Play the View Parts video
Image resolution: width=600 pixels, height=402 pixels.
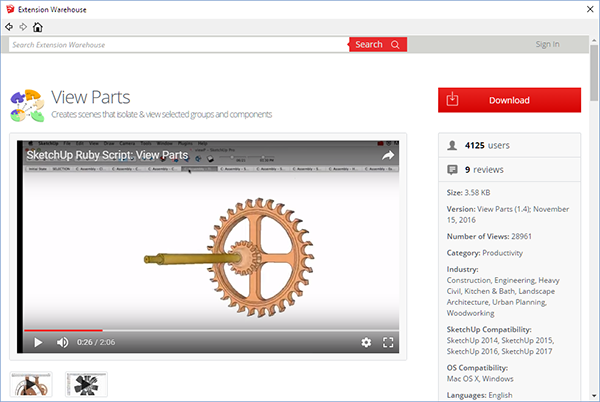click(x=38, y=342)
